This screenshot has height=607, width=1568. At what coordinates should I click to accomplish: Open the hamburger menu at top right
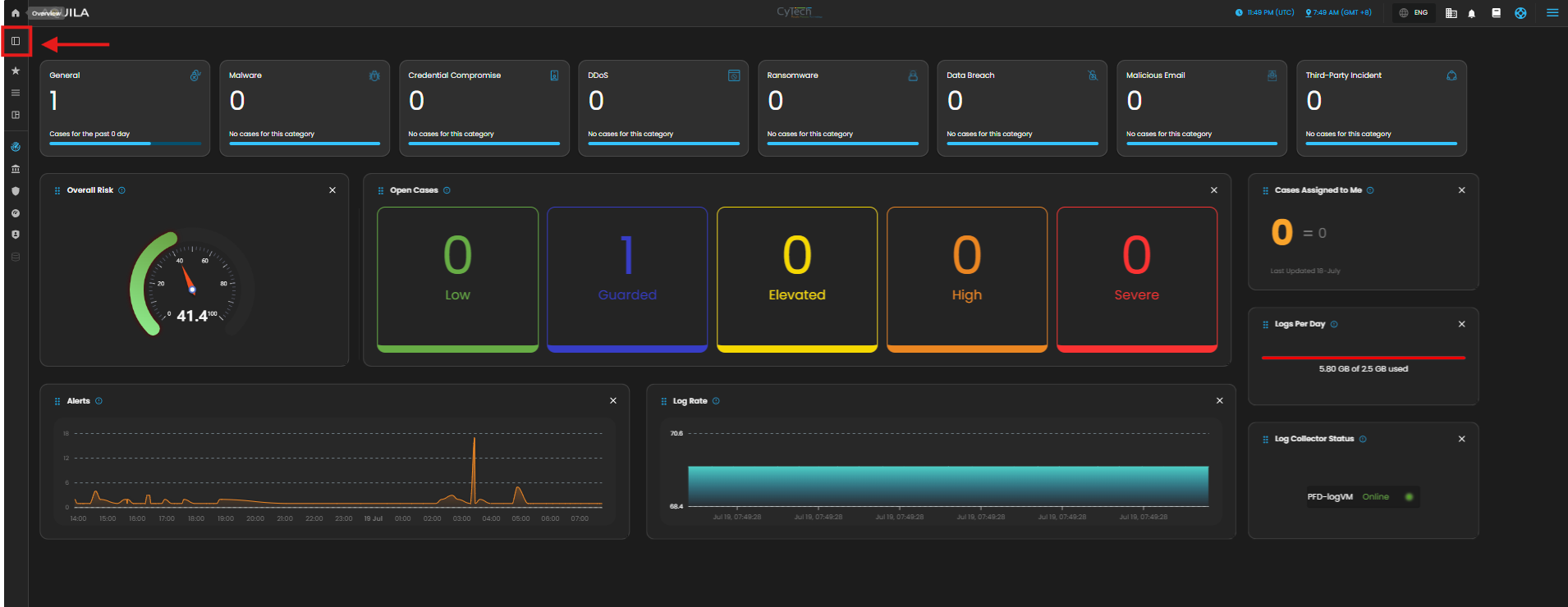[x=1552, y=13]
